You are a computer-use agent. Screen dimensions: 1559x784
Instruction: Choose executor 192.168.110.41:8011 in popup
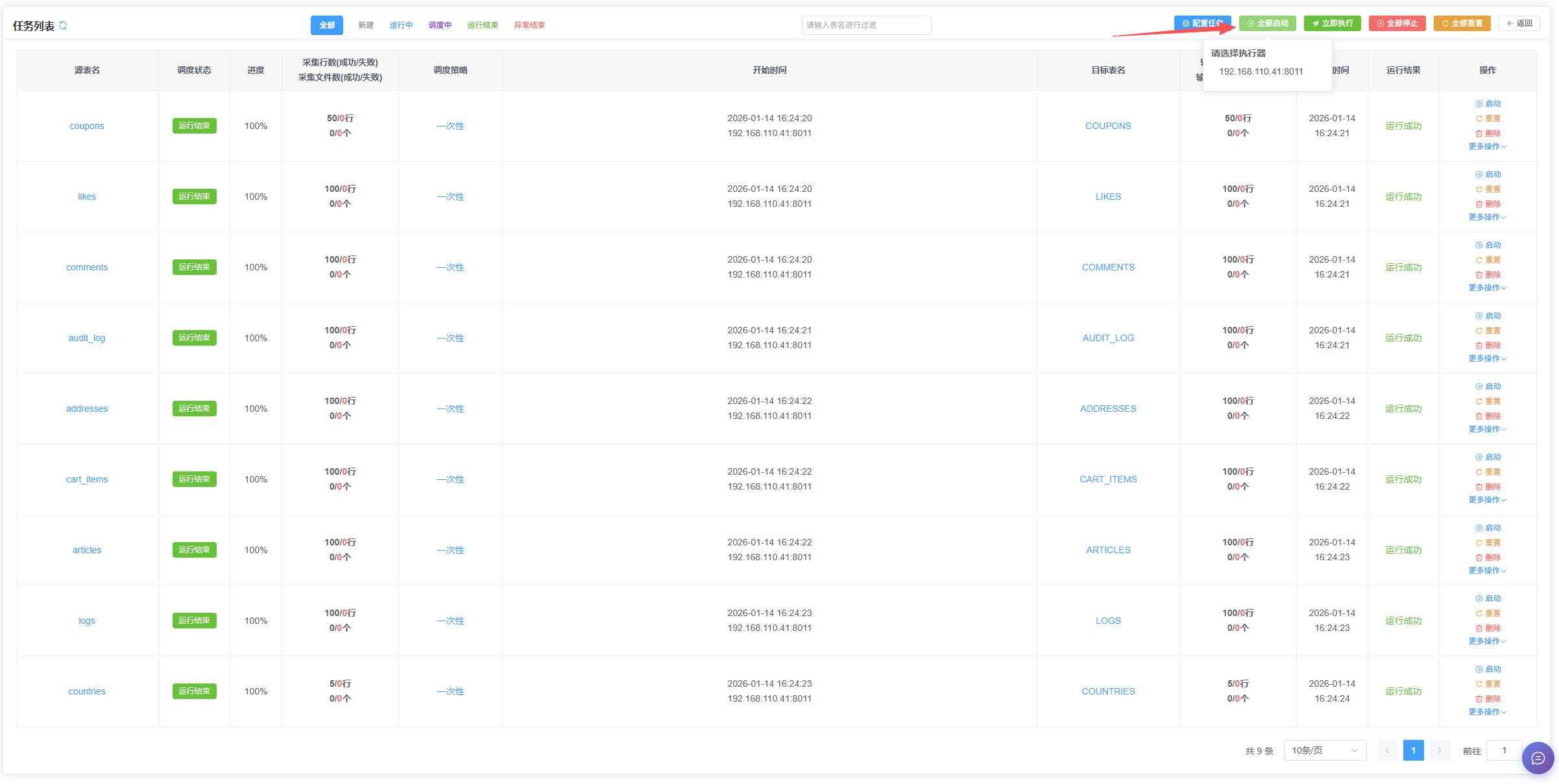(x=1261, y=71)
